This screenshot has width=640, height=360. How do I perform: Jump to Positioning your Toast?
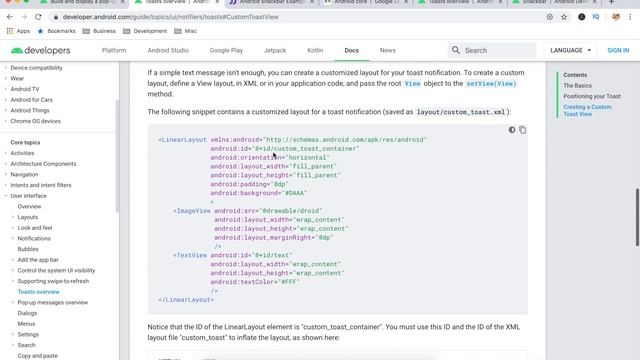(x=592, y=96)
